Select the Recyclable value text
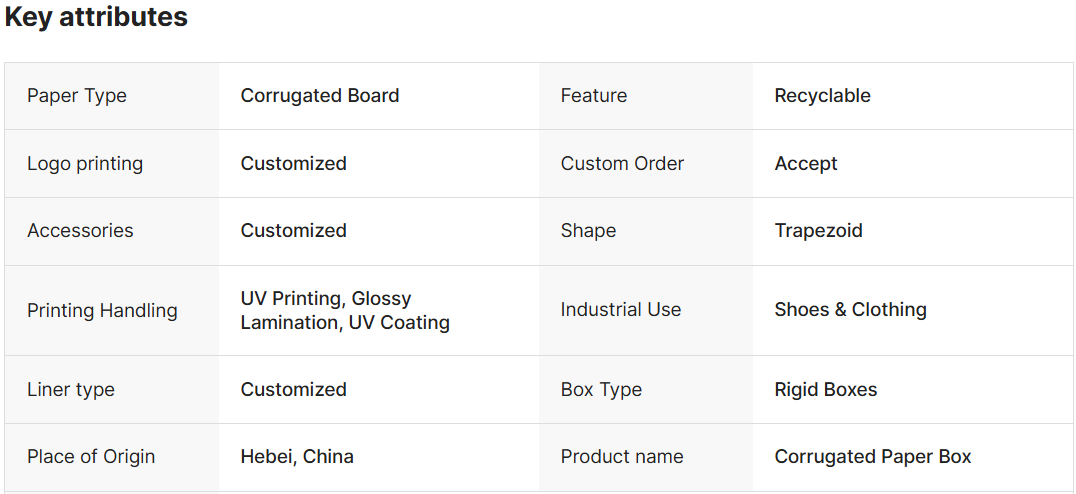The width and height of the screenshot is (1076, 494). [x=822, y=96]
